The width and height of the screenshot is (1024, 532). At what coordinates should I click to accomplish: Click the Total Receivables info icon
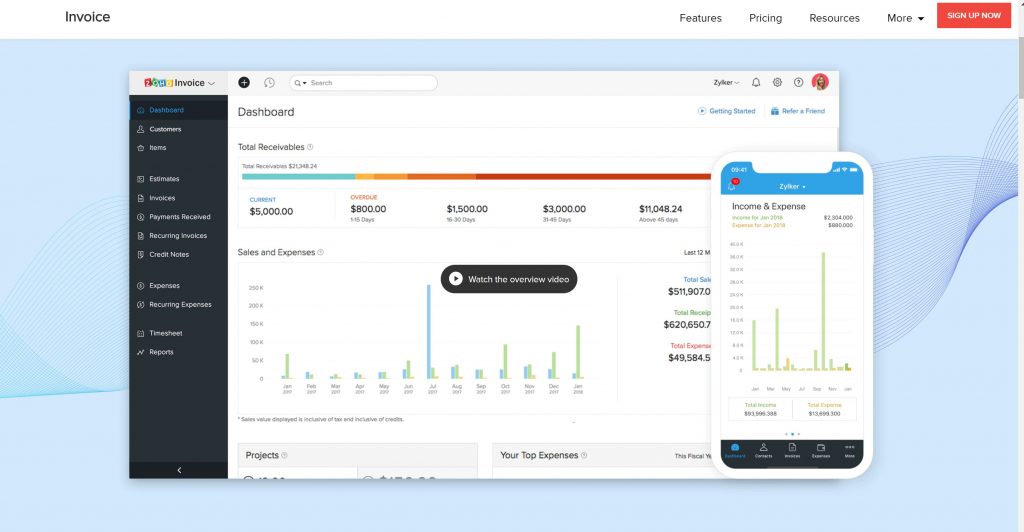pyautogui.click(x=310, y=147)
